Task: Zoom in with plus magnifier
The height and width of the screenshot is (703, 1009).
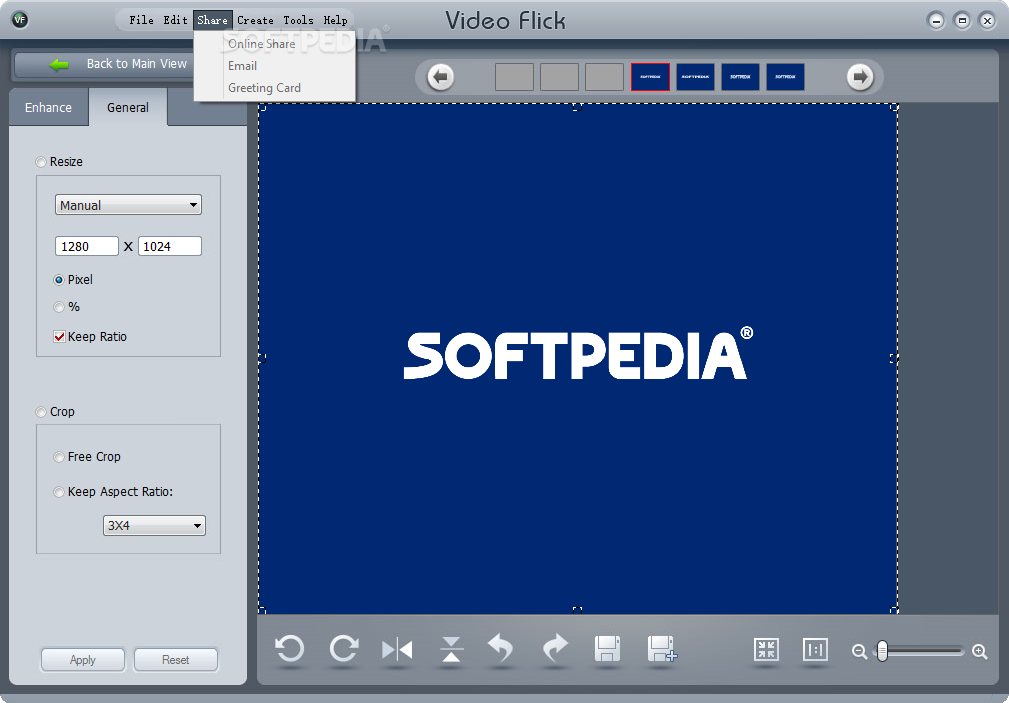Action: [979, 651]
